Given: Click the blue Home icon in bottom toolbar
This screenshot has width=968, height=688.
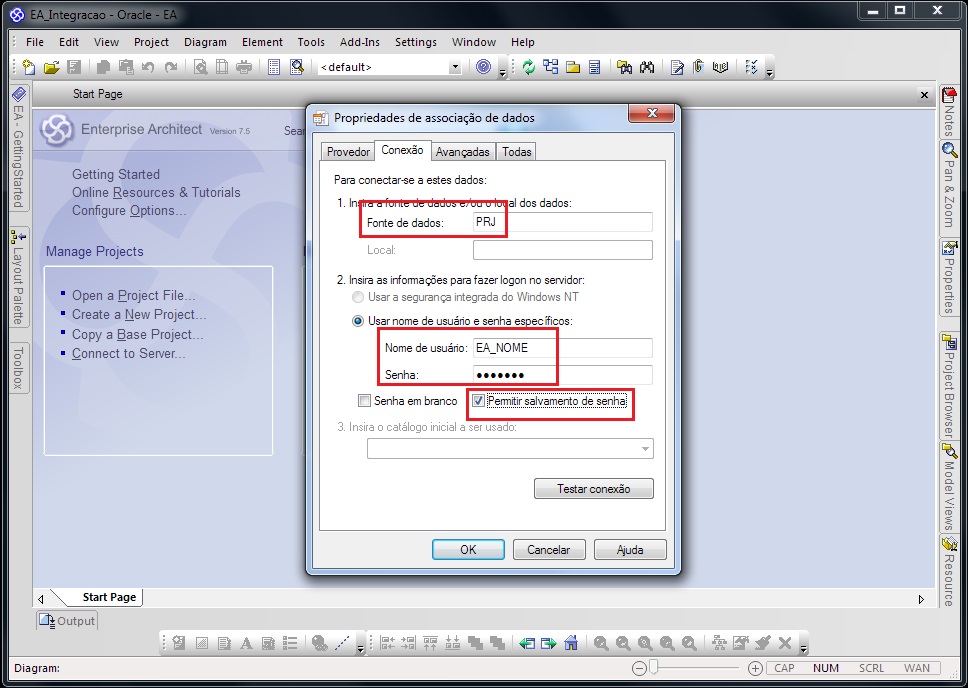Looking at the screenshot, I should 571,644.
